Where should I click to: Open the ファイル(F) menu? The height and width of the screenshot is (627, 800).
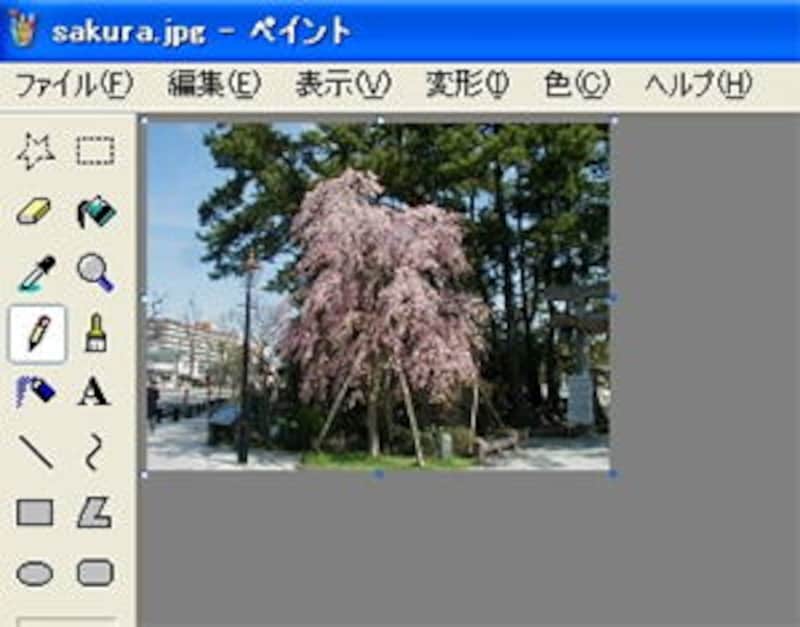pyautogui.click(x=74, y=84)
